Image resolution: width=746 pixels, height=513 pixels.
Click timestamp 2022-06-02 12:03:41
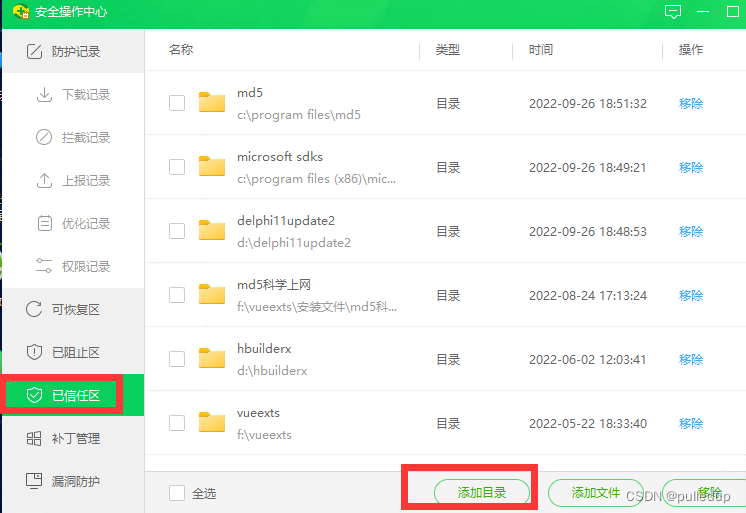588,359
